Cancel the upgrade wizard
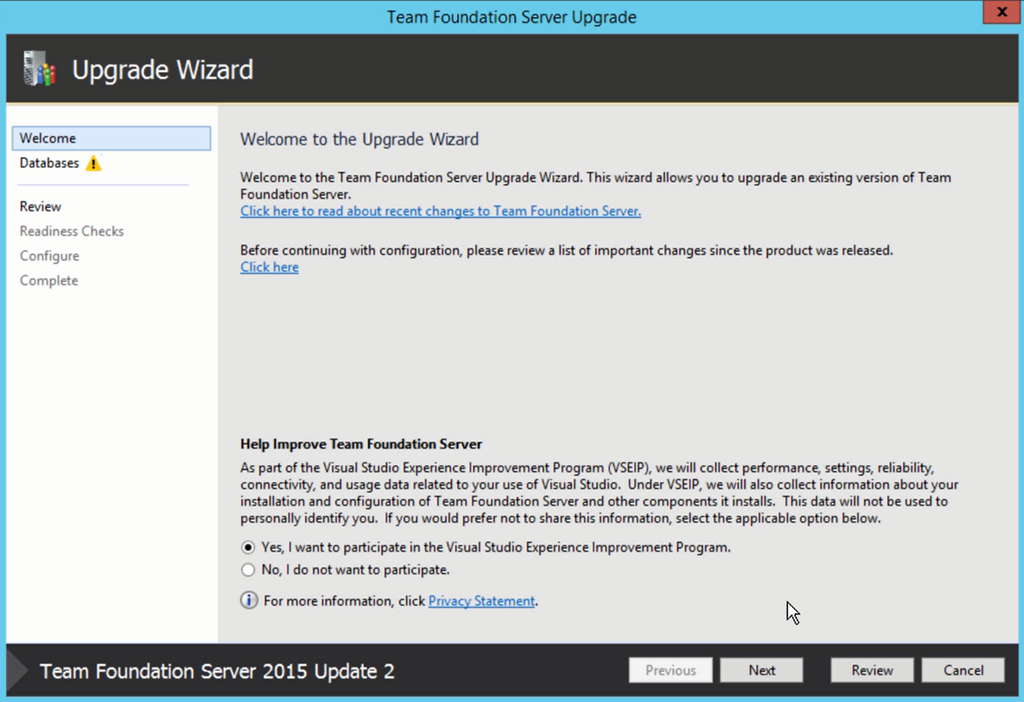 point(963,671)
